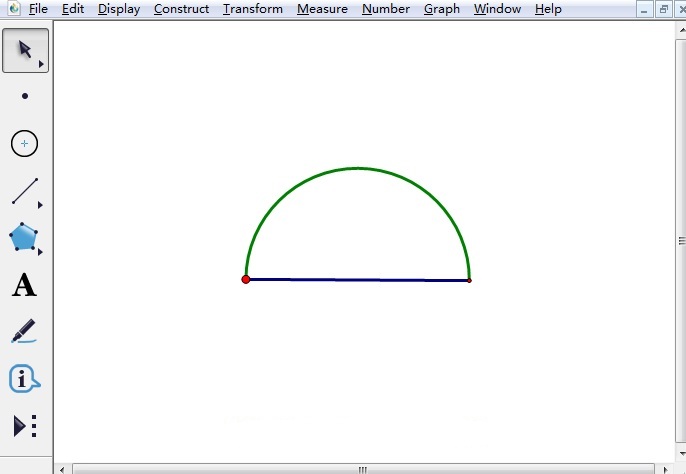Select the Polygon tool
Image resolution: width=686 pixels, height=474 pixels.
coord(23,237)
